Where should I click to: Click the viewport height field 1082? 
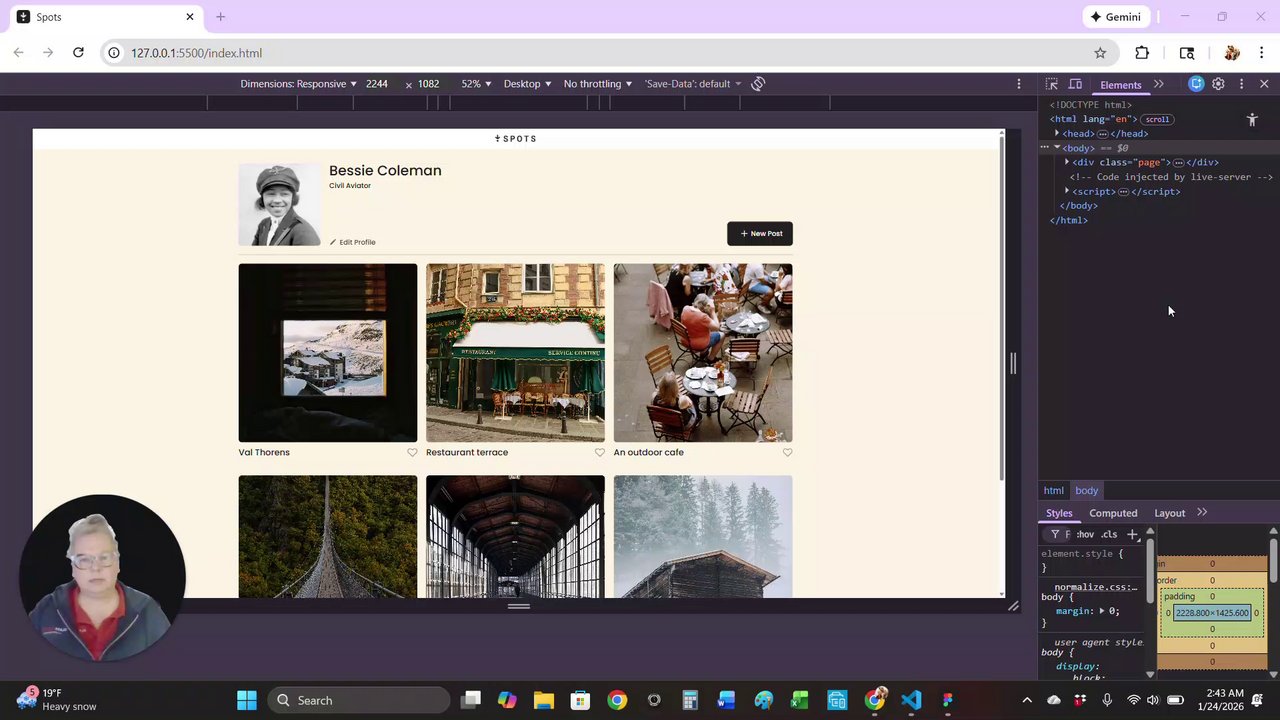click(429, 84)
